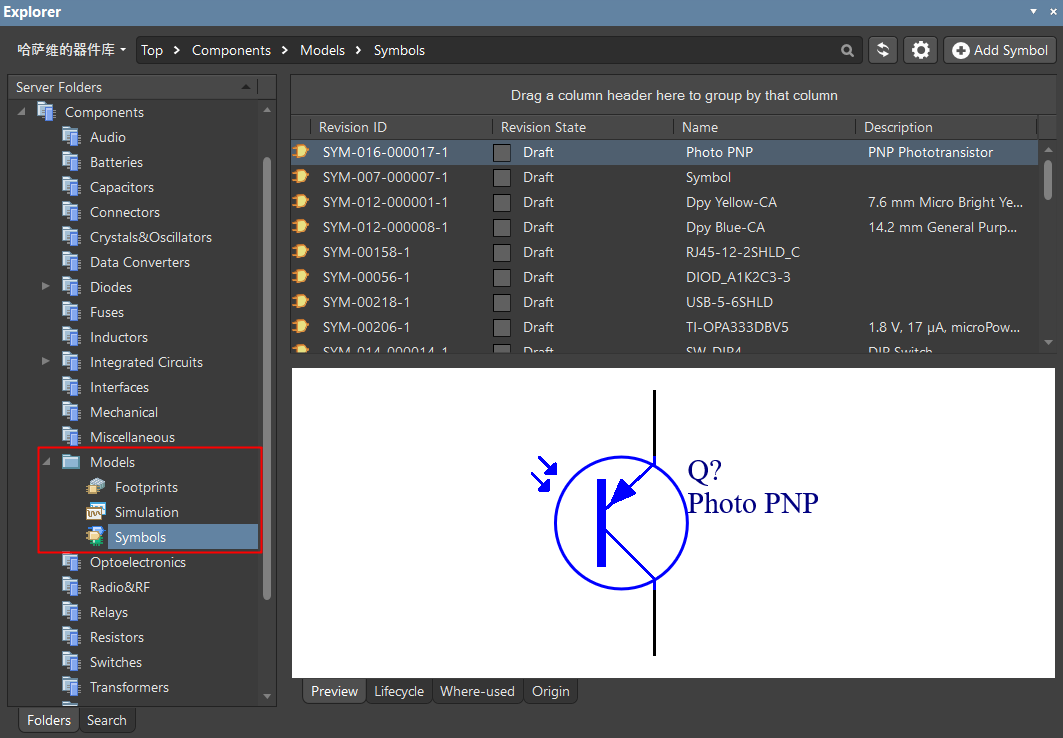Click the Add Symbol button
This screenshot has height=738, width=1063.
pos(1000,50)
